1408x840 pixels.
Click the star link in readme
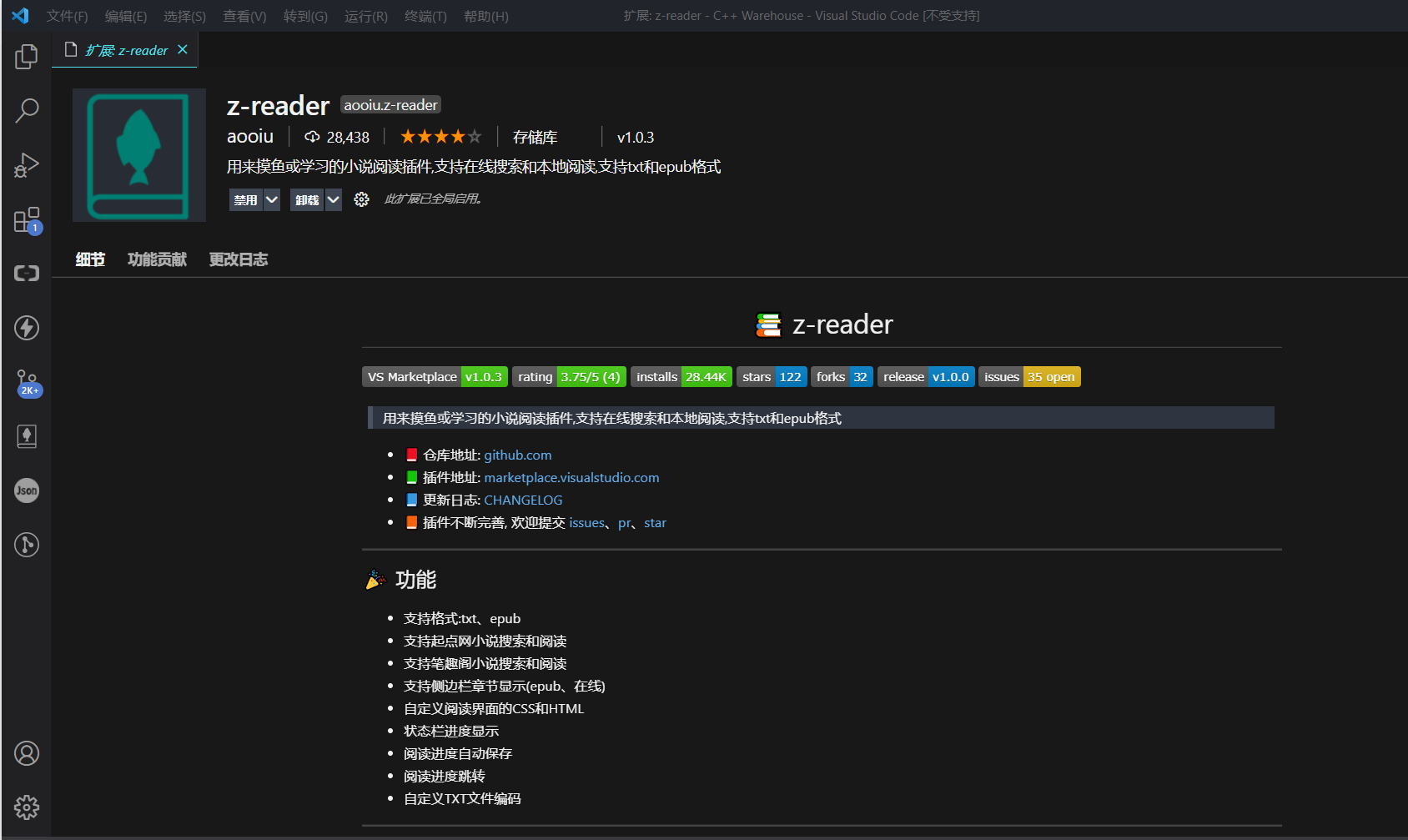tap(655, 522)
